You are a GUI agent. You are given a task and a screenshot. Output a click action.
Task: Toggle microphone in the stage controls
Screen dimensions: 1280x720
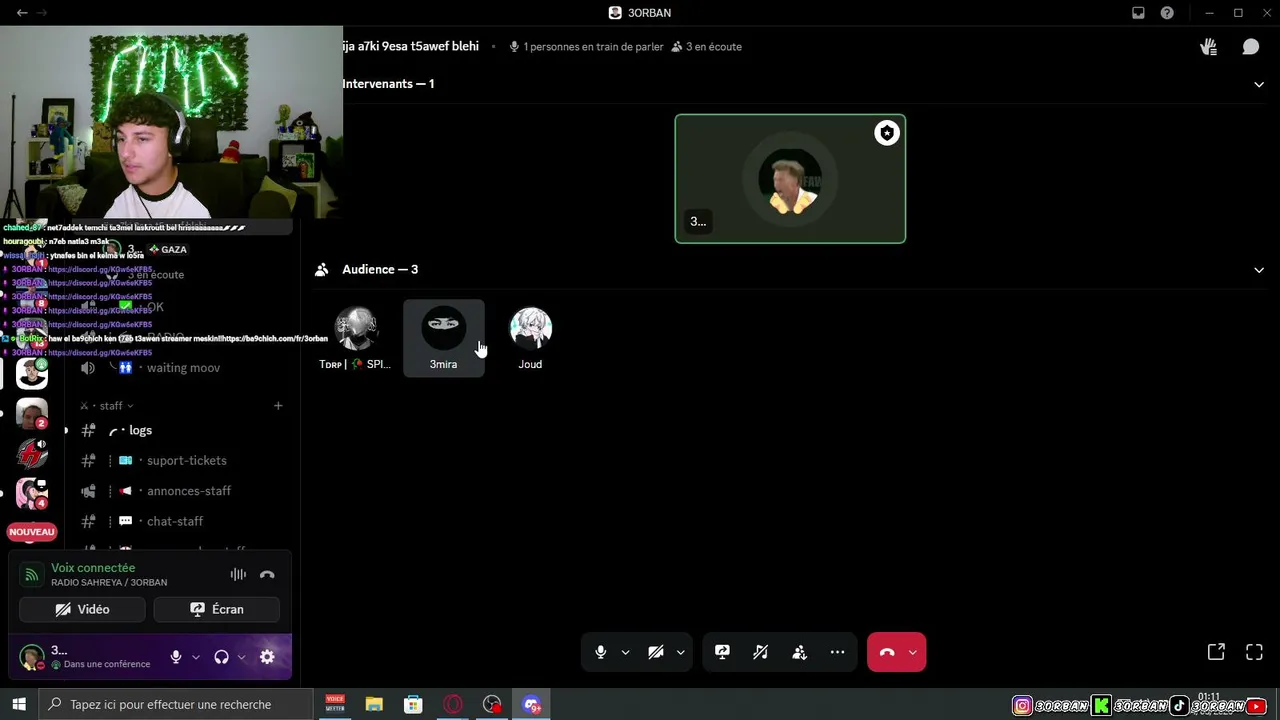600,652
